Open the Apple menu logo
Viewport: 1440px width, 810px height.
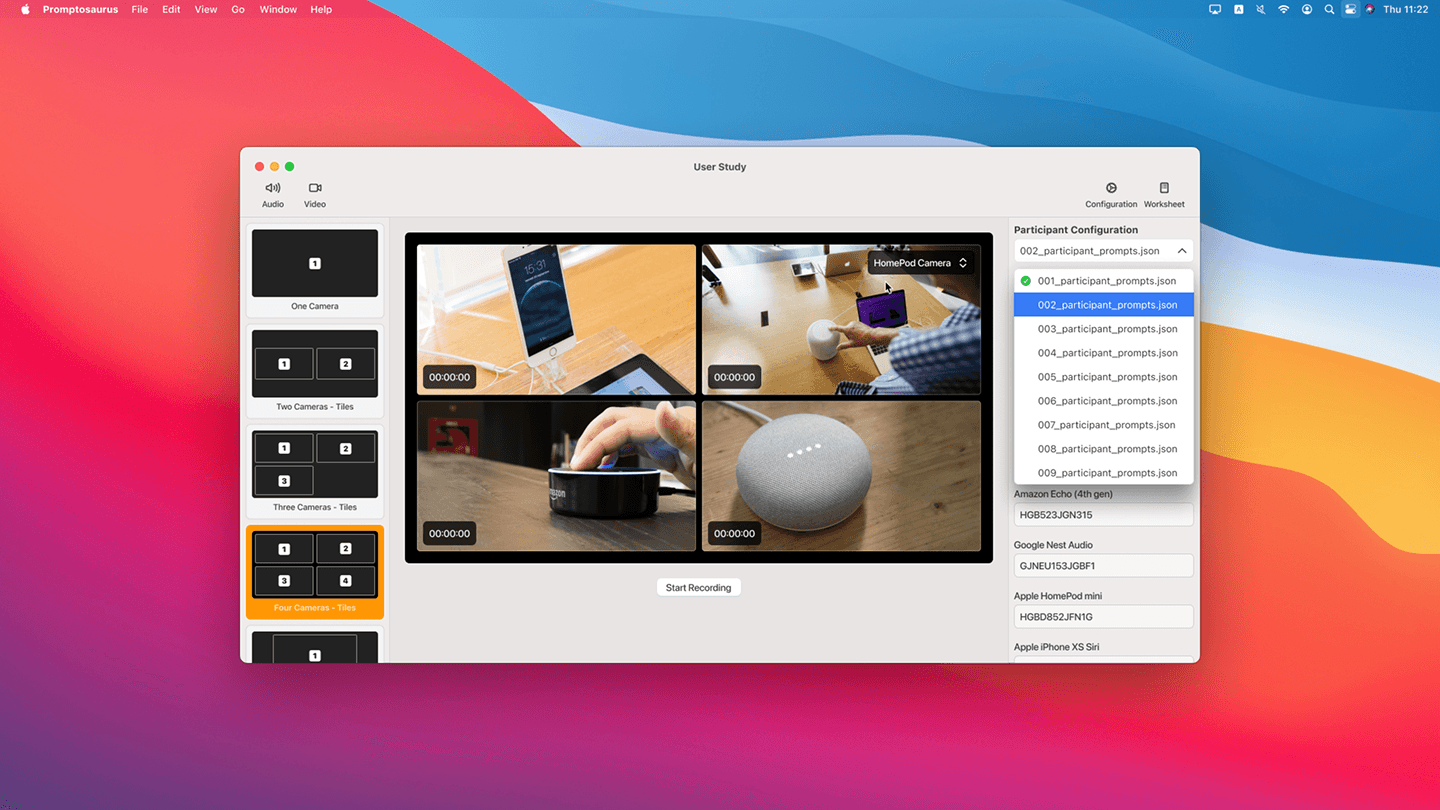pyautogui.click(x=25, y=9)
